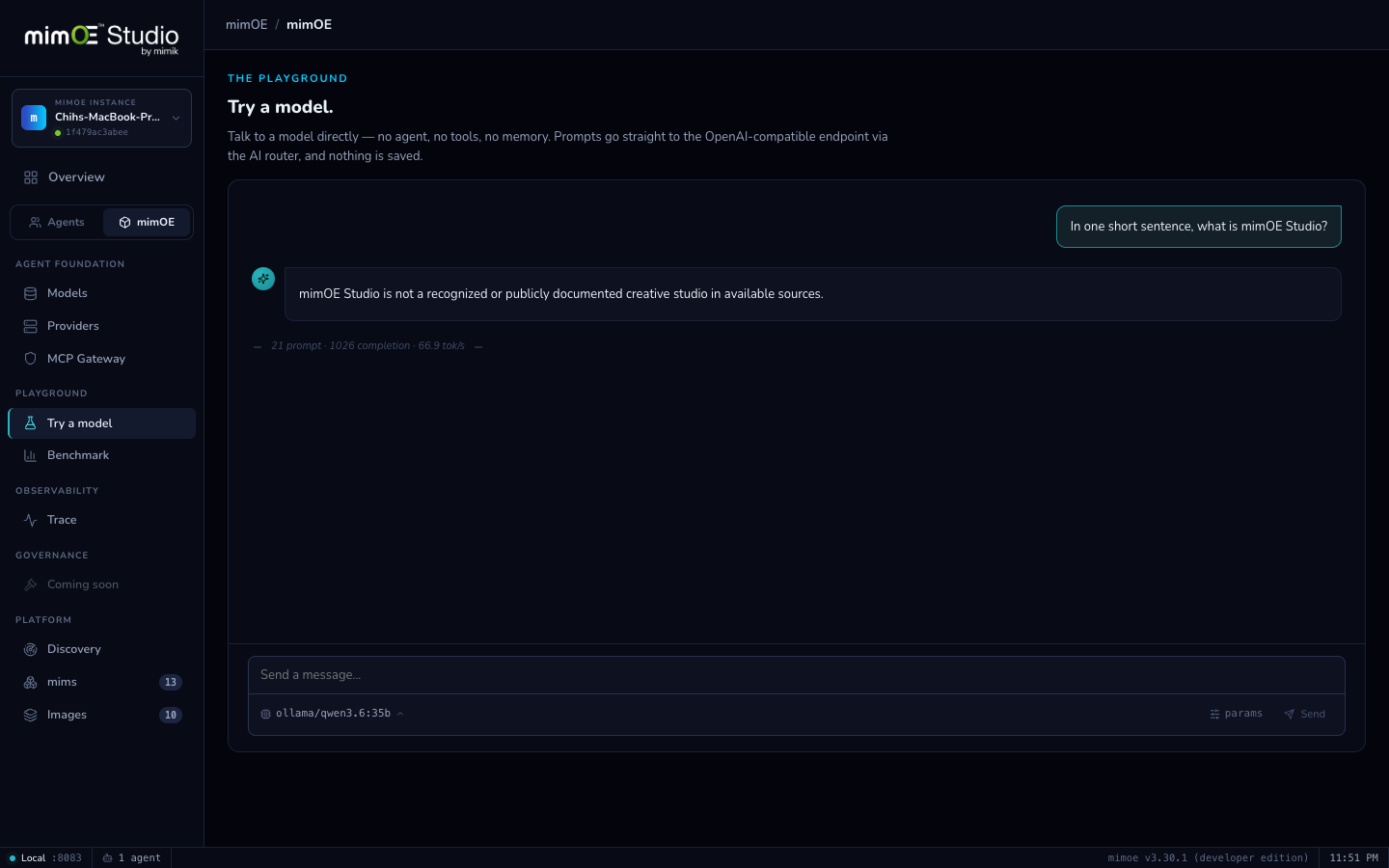
Task: Click the current mimOE breadcrumb
Action: [x=309, y=24]
